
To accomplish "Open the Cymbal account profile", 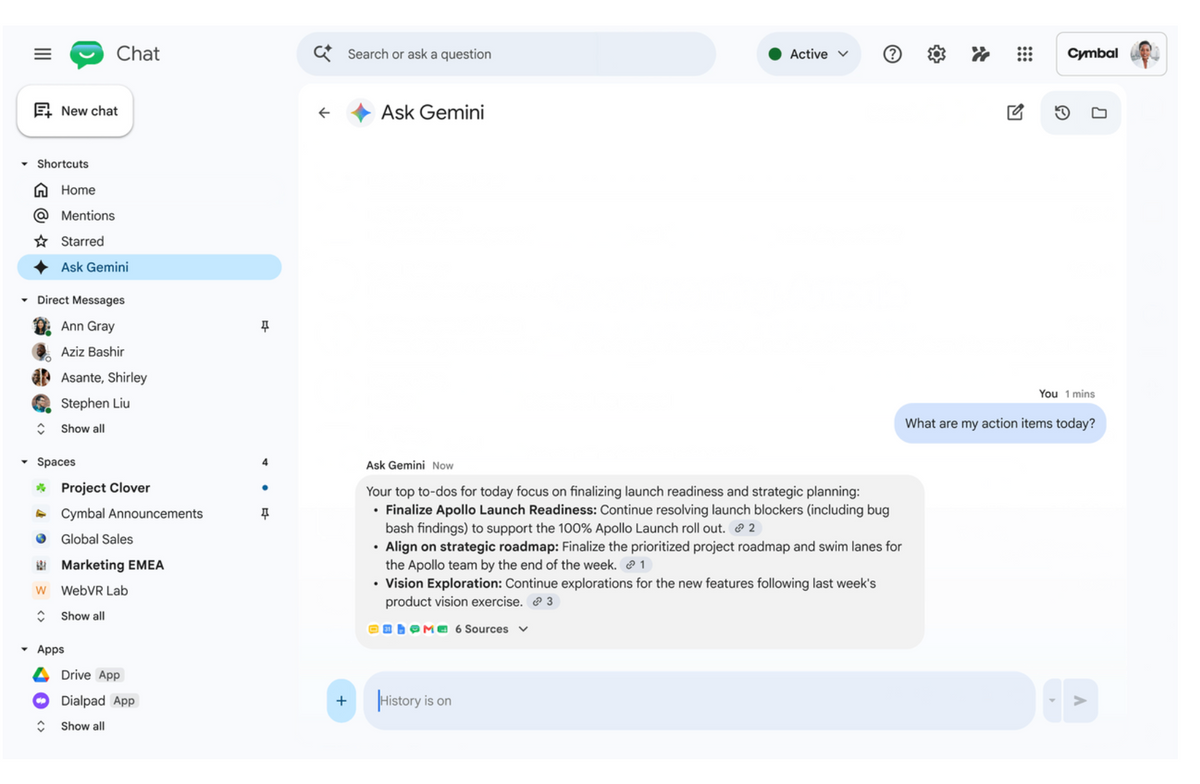I will click(x=1111, y=54).
